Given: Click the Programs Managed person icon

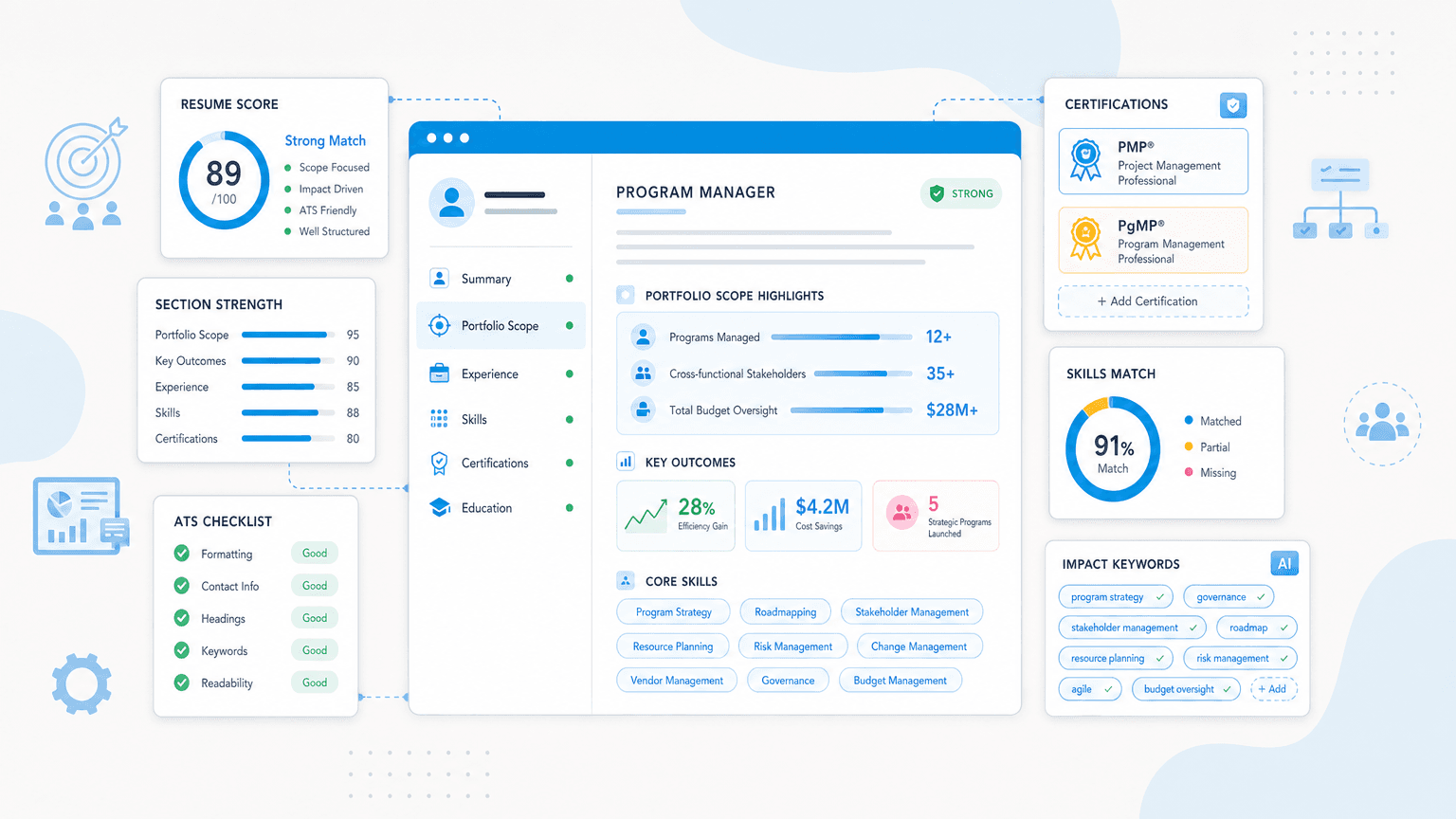Looking at the screenshot, I should (x=643, y=337).
